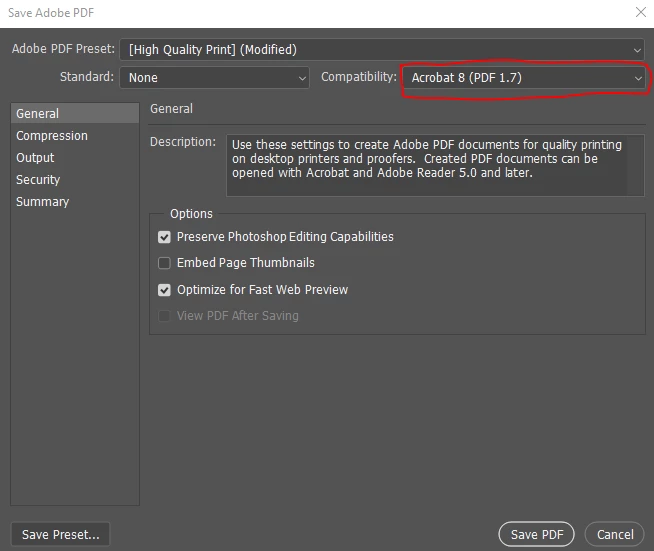Click the Description label text
The width and height of the screenshot is (654, 551).
(x=183, y=142)
